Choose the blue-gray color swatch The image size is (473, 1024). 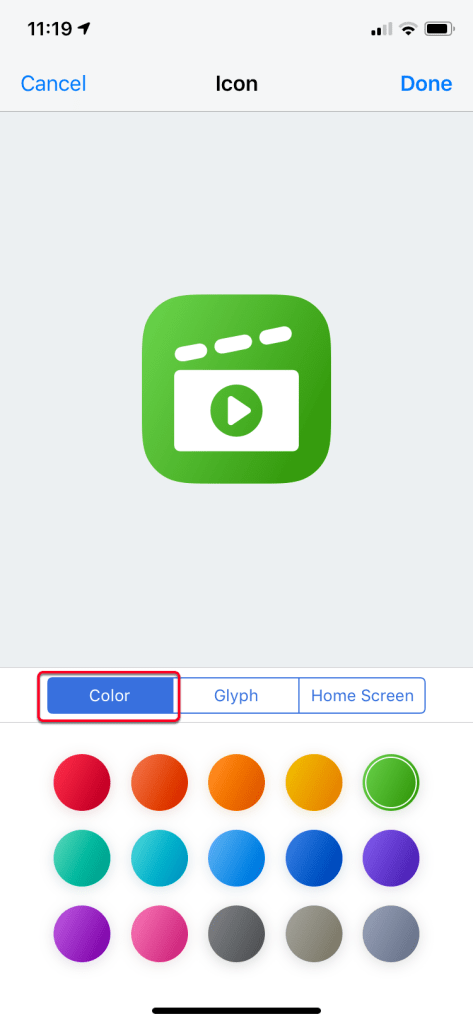click(x=391, y=934)
